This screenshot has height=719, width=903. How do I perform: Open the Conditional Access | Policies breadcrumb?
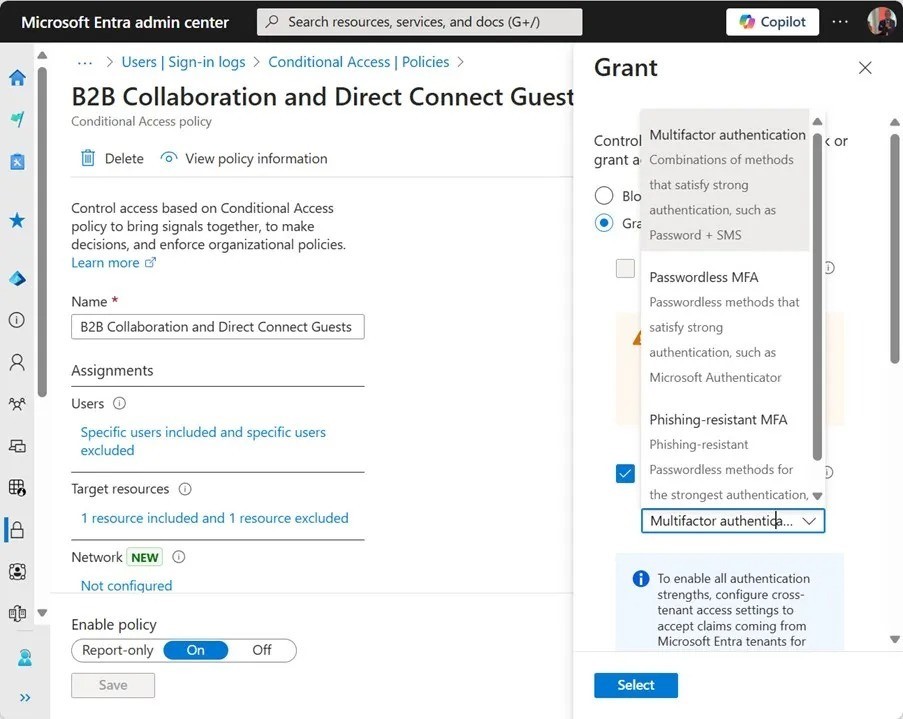click(x=358, y=62)
